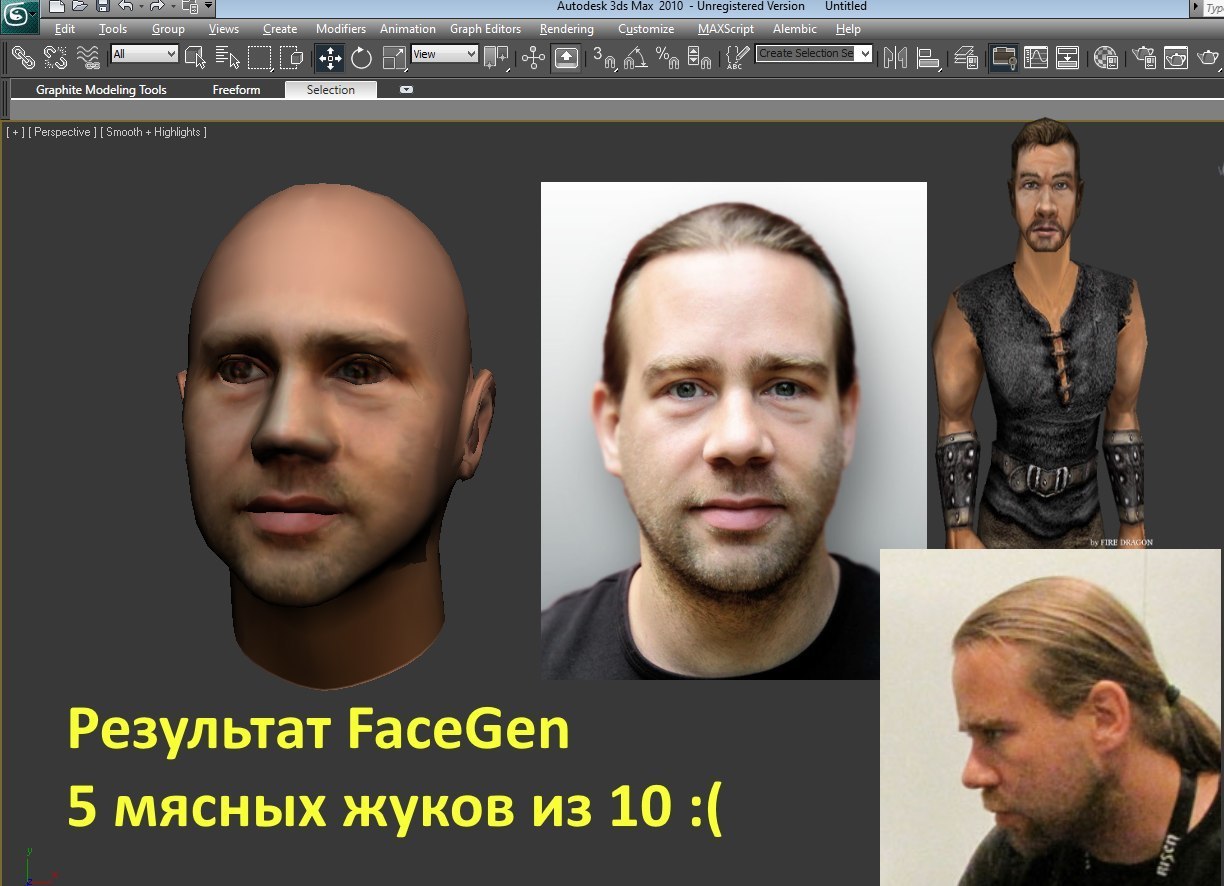Open the Modifiers menu
The height and width of the screenshot is (886, 1224).
coord(341,29)
